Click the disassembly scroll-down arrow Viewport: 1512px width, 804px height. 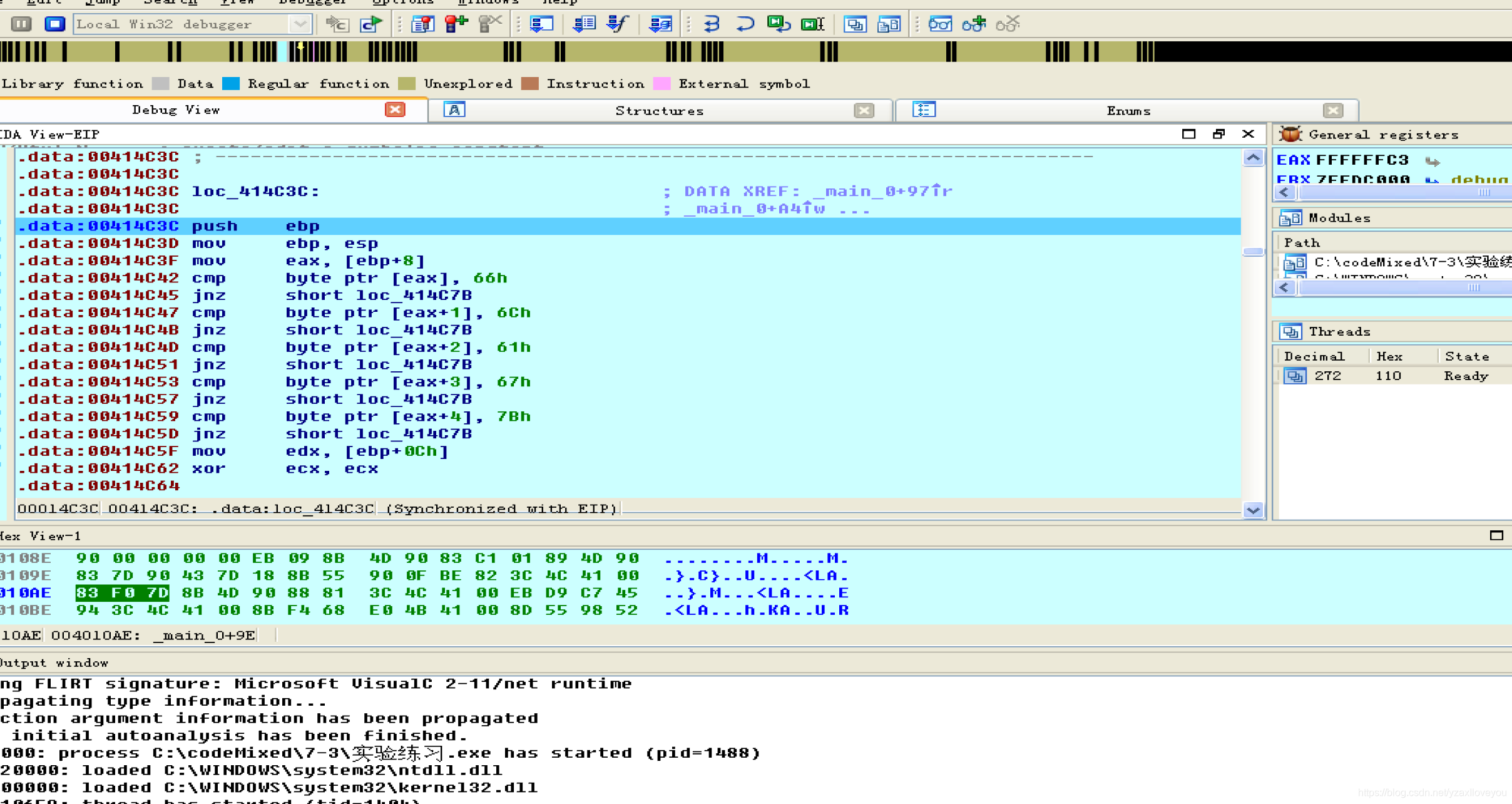coord(1253,510)
